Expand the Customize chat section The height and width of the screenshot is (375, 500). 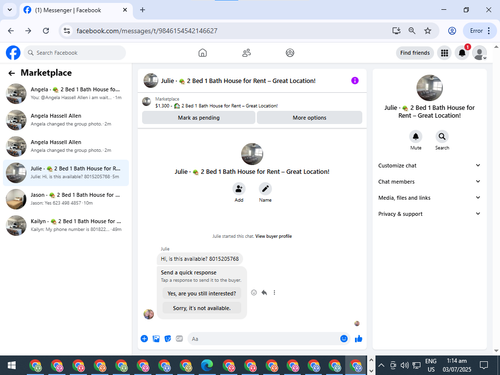pos(429,165)
